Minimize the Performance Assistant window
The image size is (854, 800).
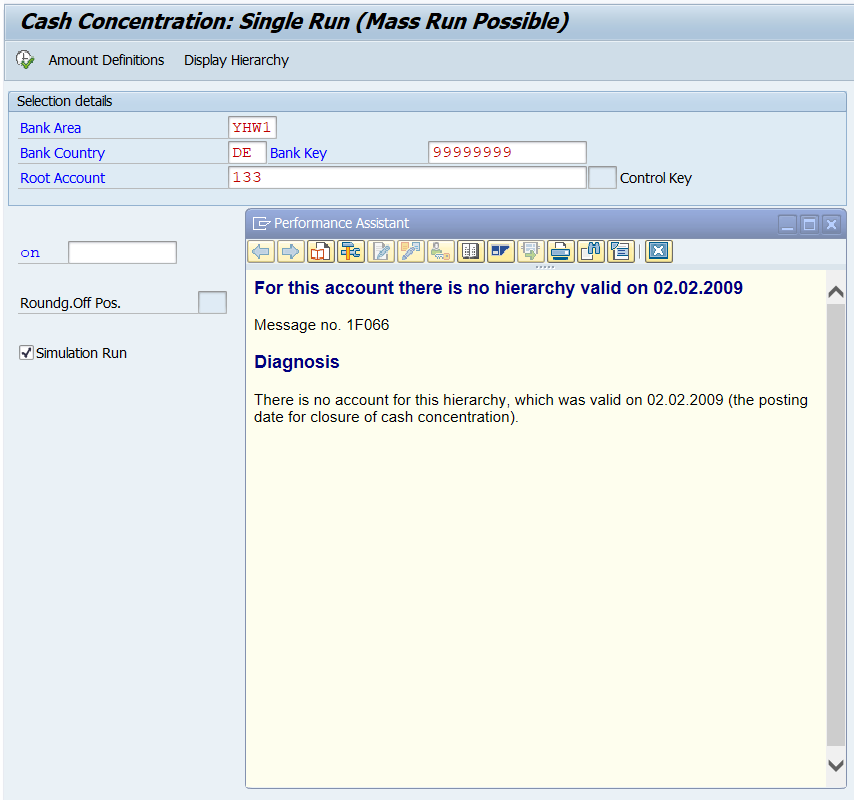point(788,224)
